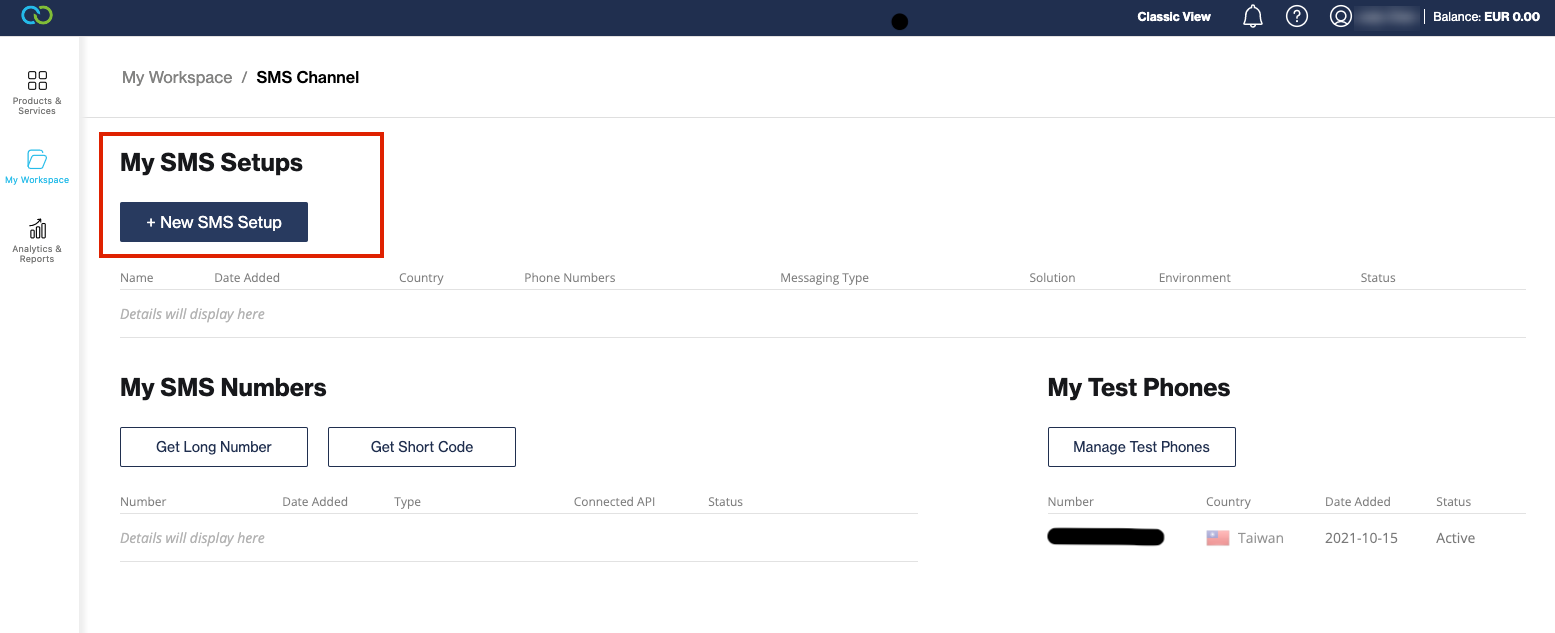Open Analytics & Reports chart icon
This screenshot has height=633, width=1555.
(37, 229)
